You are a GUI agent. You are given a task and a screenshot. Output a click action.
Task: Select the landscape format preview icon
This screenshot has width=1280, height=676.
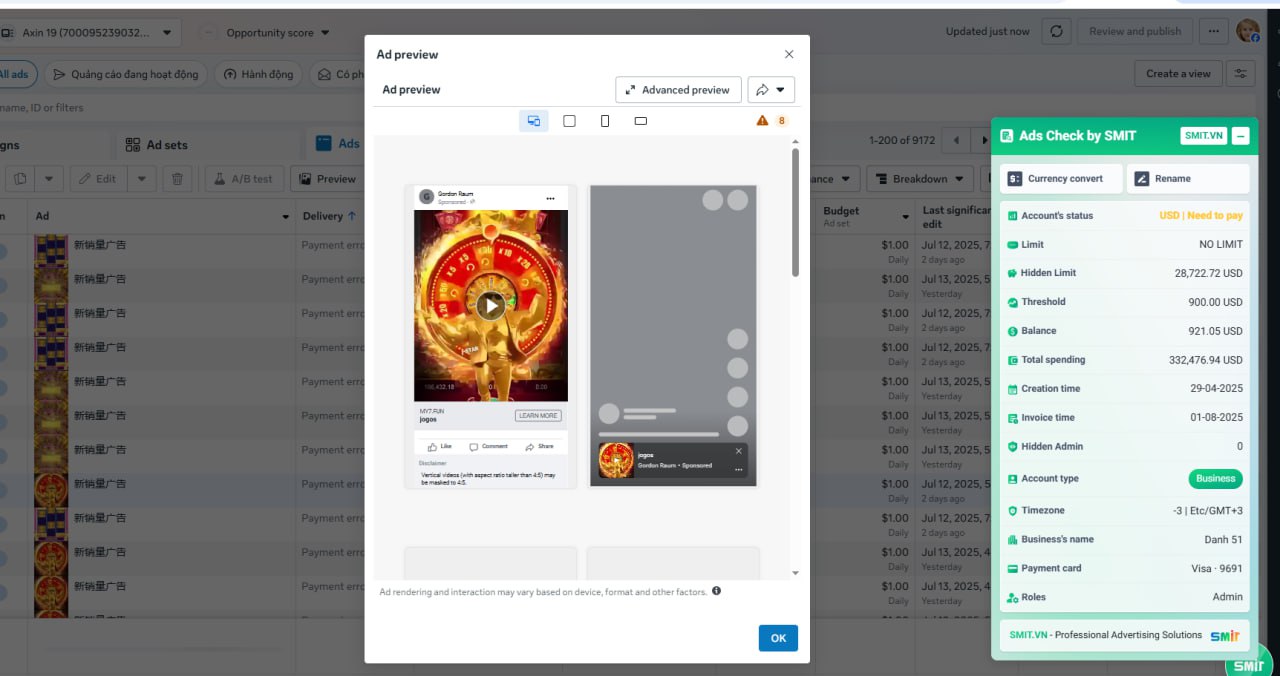[641, 121]
